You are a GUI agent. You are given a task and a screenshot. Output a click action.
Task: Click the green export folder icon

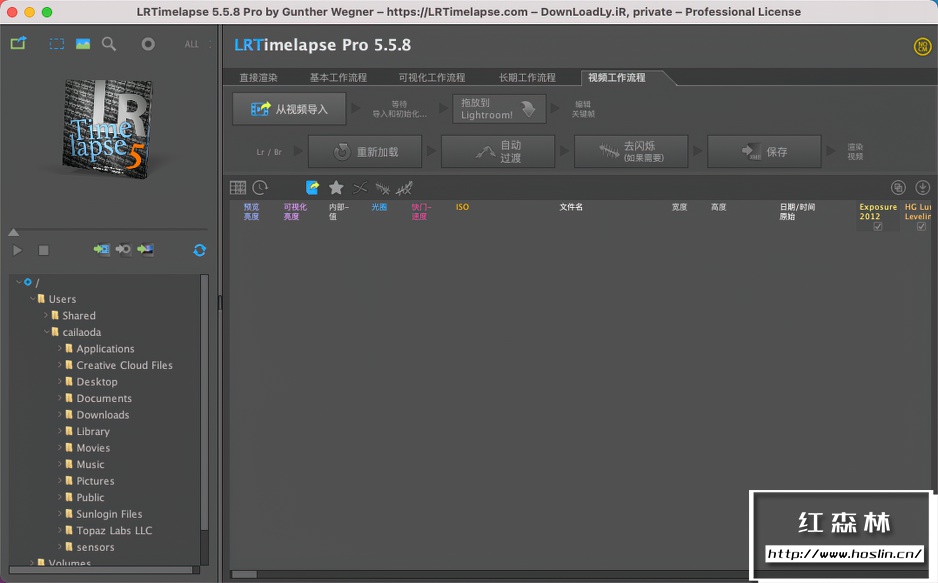19,43
